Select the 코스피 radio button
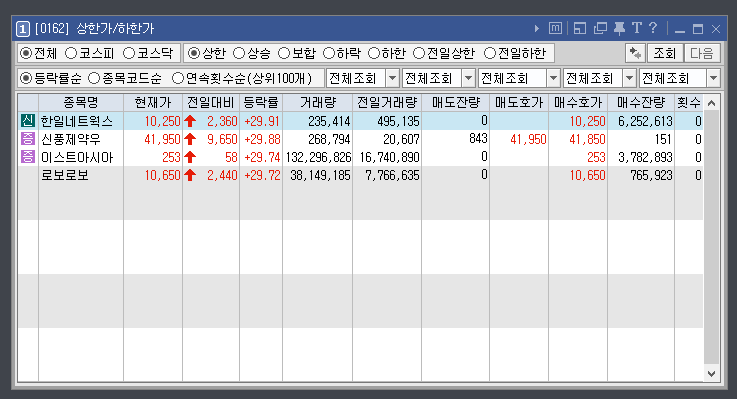This screenshot has width=737, height=399. 71,53
